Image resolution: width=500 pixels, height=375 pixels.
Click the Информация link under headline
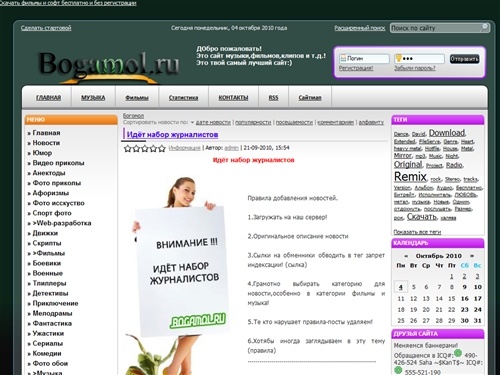tap(184, 148)
